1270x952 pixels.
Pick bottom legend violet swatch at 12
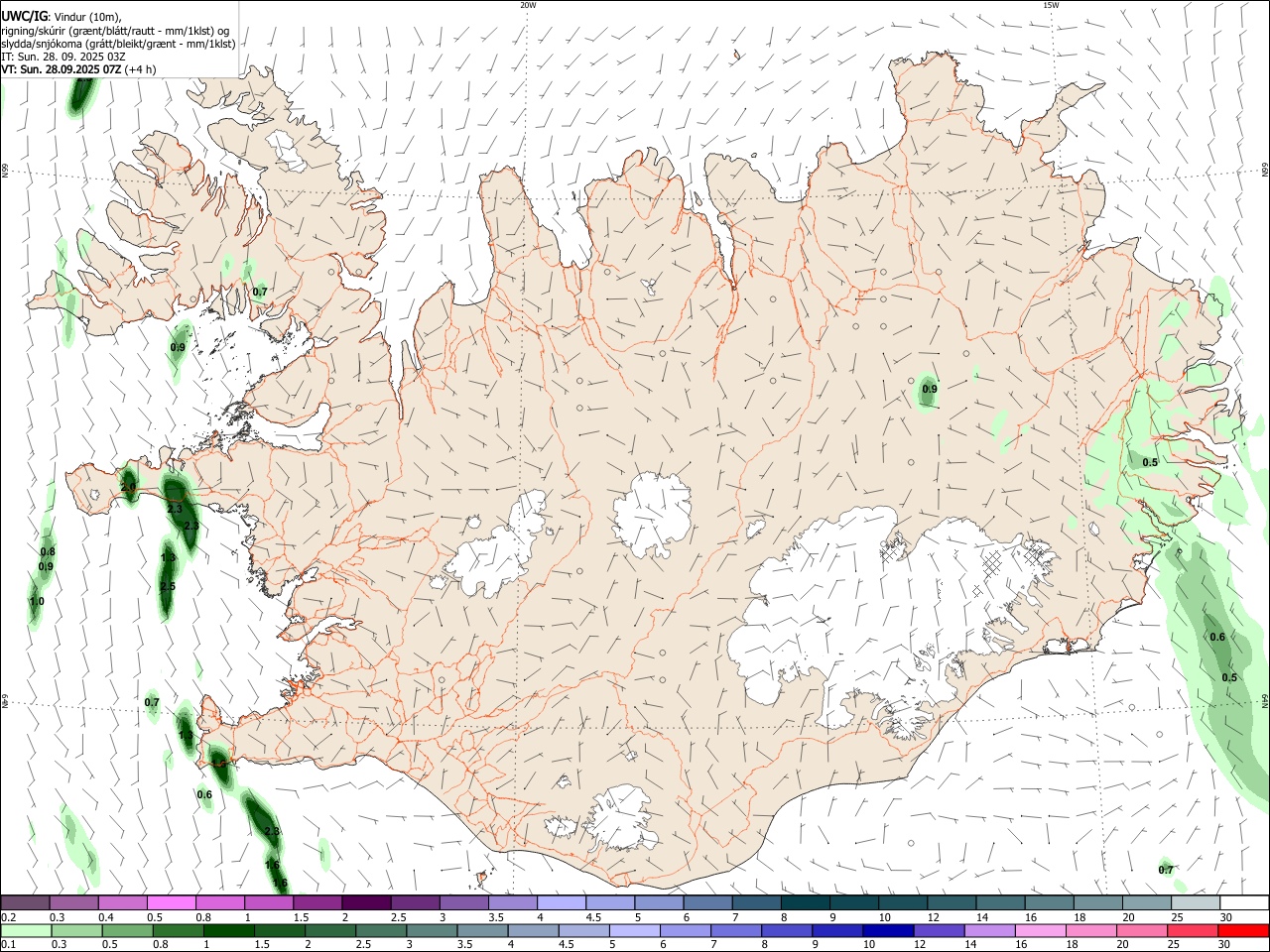click(939, 930)
